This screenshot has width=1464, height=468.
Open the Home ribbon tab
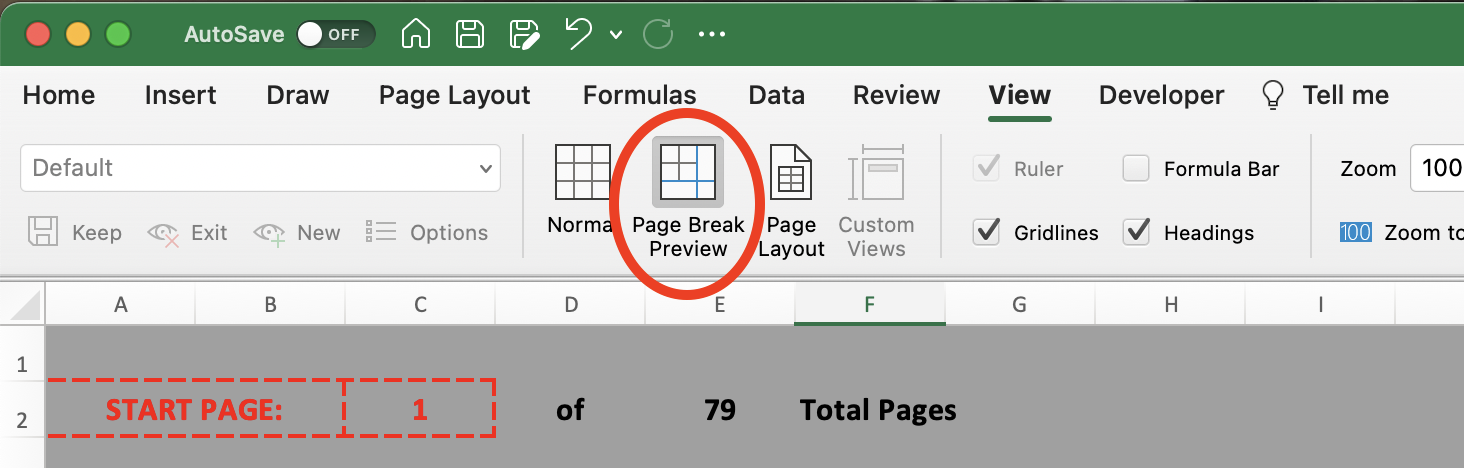point(59,95)
